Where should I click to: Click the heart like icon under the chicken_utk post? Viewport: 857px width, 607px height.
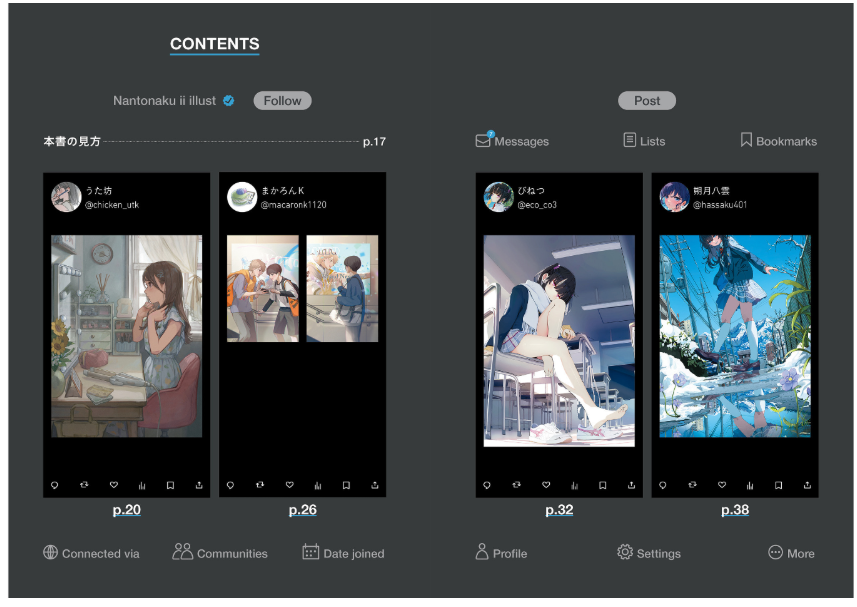point(113,485)
